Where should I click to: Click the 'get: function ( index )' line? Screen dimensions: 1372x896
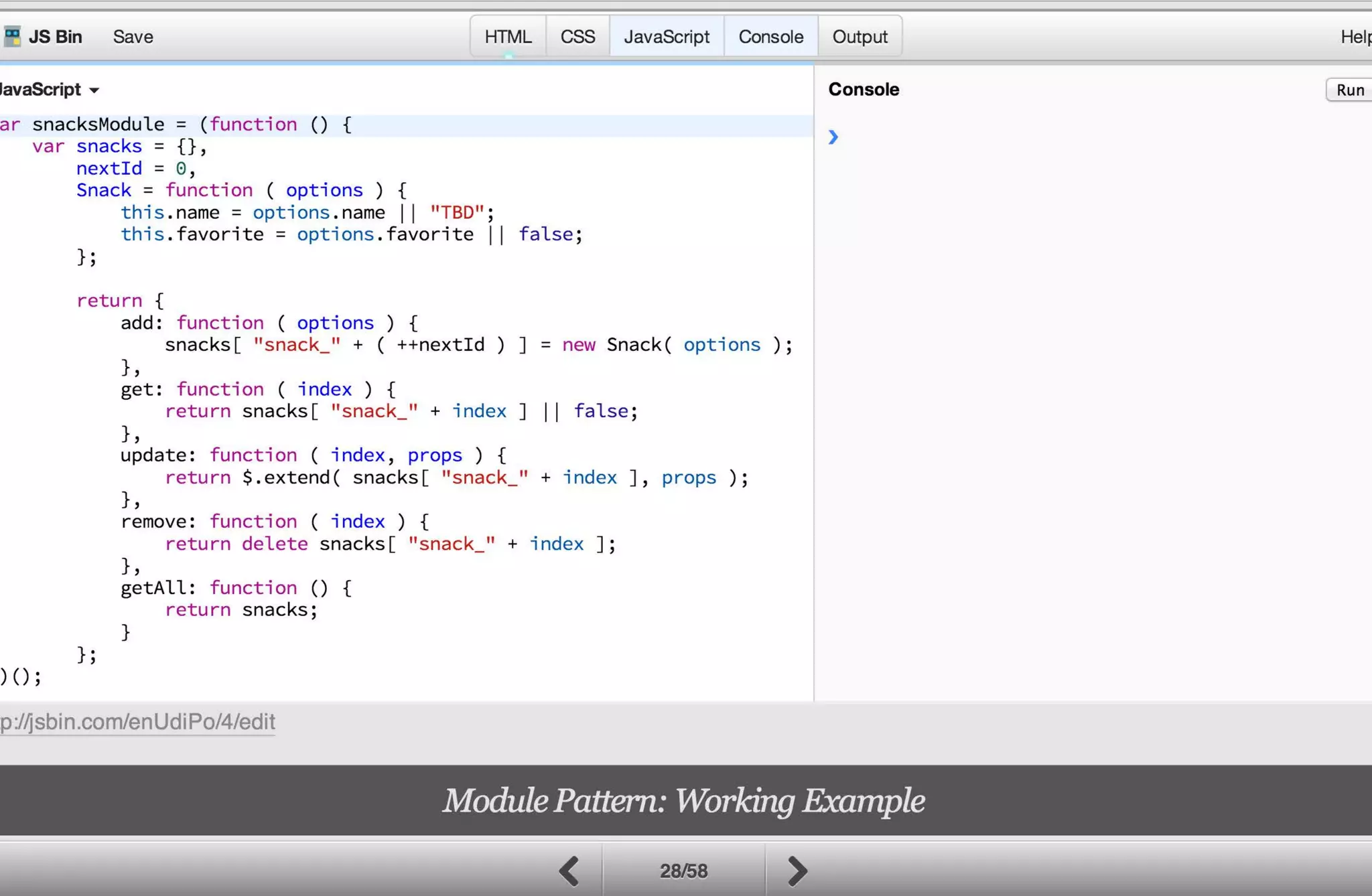tap(258, 389)
